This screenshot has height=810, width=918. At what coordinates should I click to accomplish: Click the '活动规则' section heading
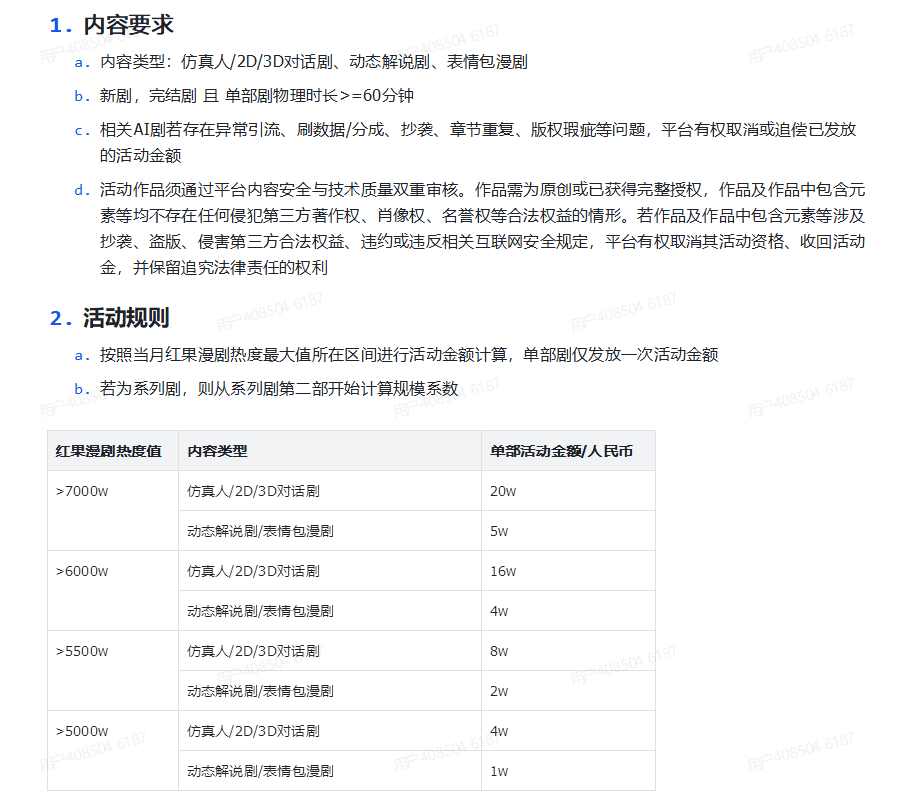click(x=126, y=318)
